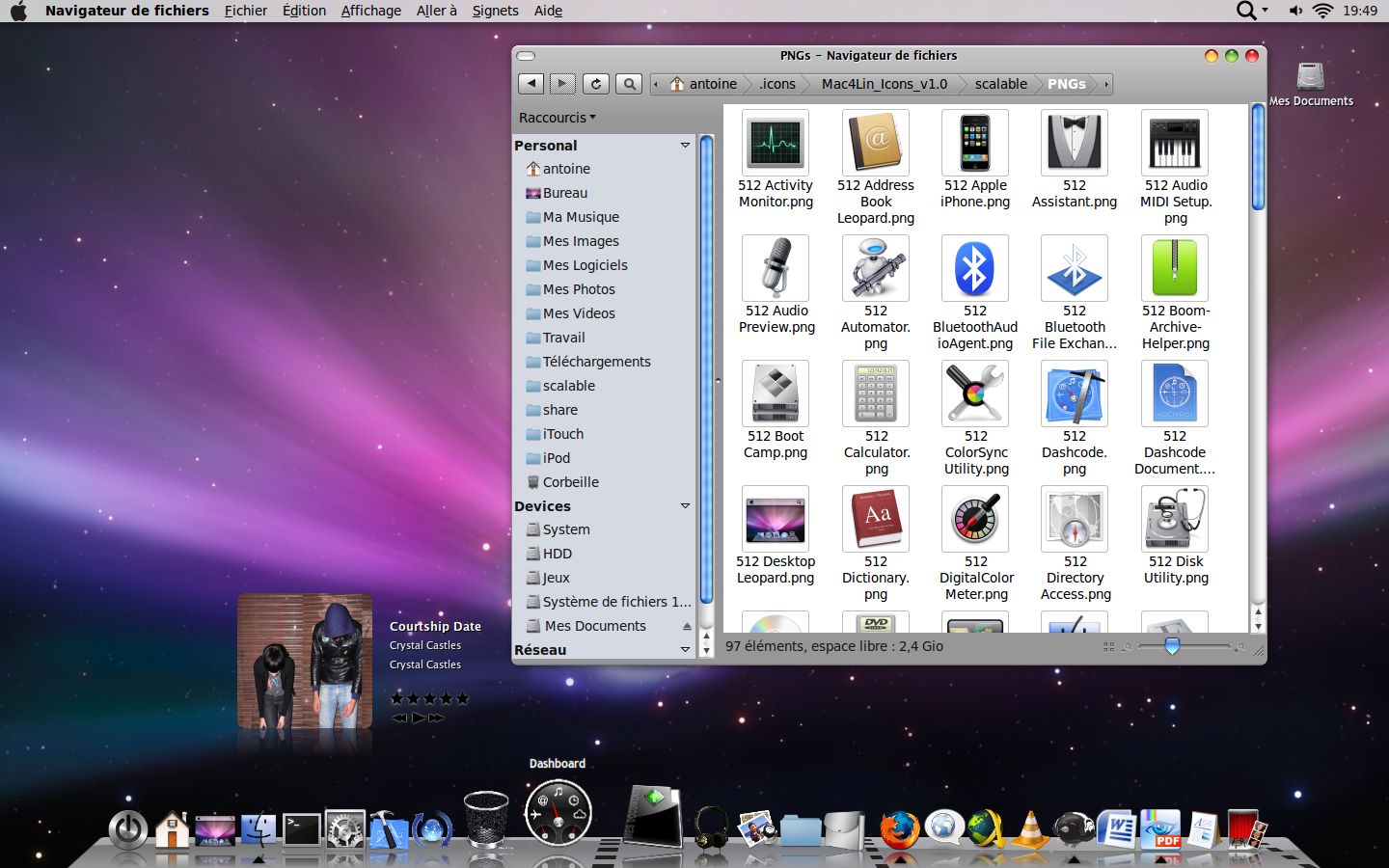Go forward with the toolbar forward arrow
Image resolution: width=1389 pixels, height=868 pixels.
562,84
